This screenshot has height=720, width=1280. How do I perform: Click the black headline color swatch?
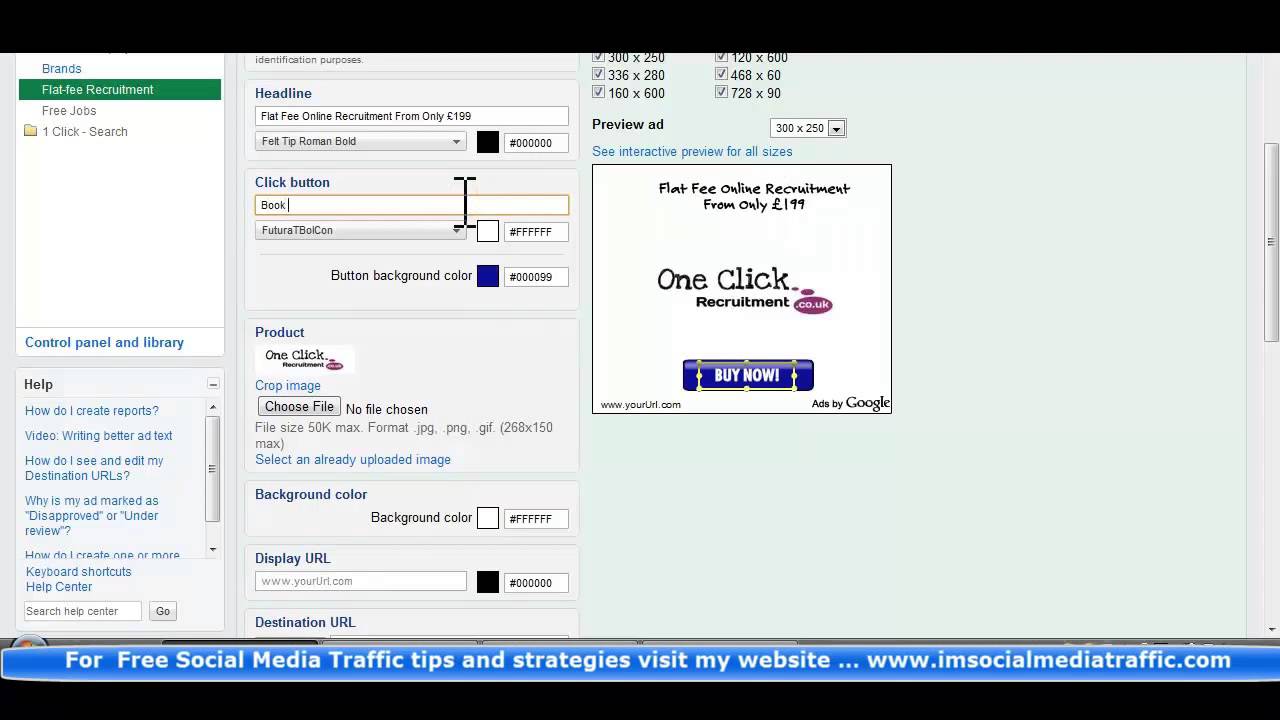point(487,142)
